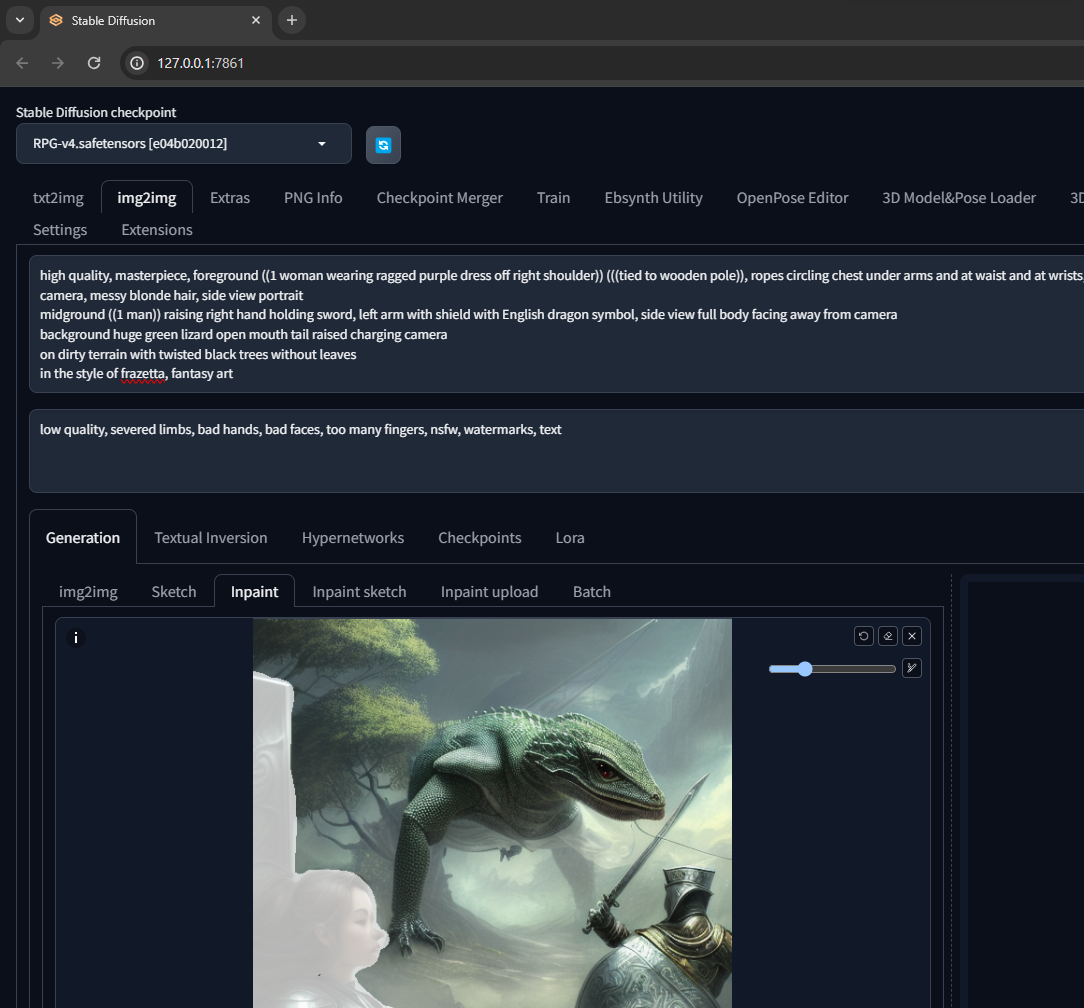This screenshot has height=1008, width=1084.
Task: Open the 3D Model&Pose Loader tab
Action: pos(959,198)
